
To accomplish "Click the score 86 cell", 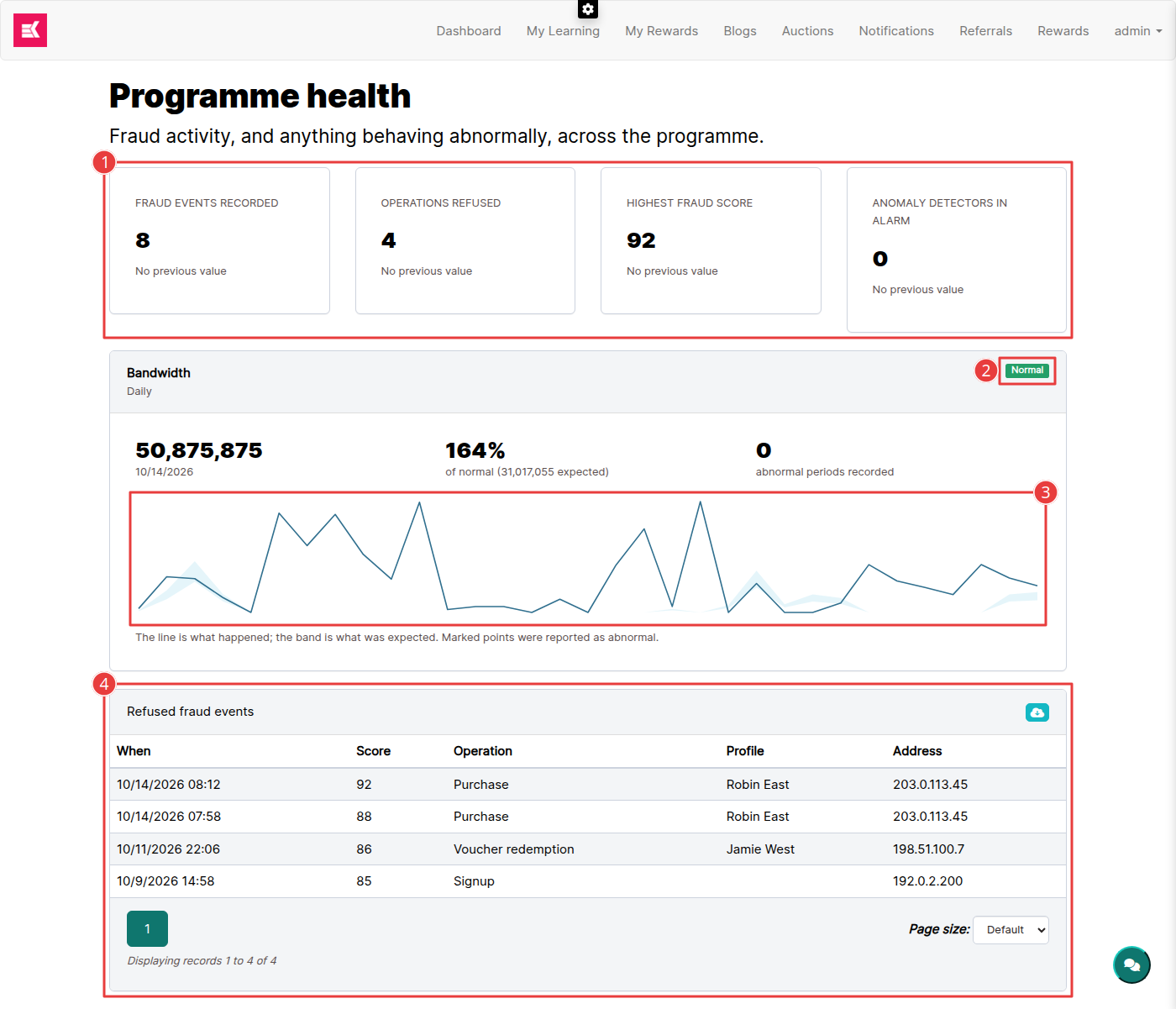I will (x=364, y=849).
